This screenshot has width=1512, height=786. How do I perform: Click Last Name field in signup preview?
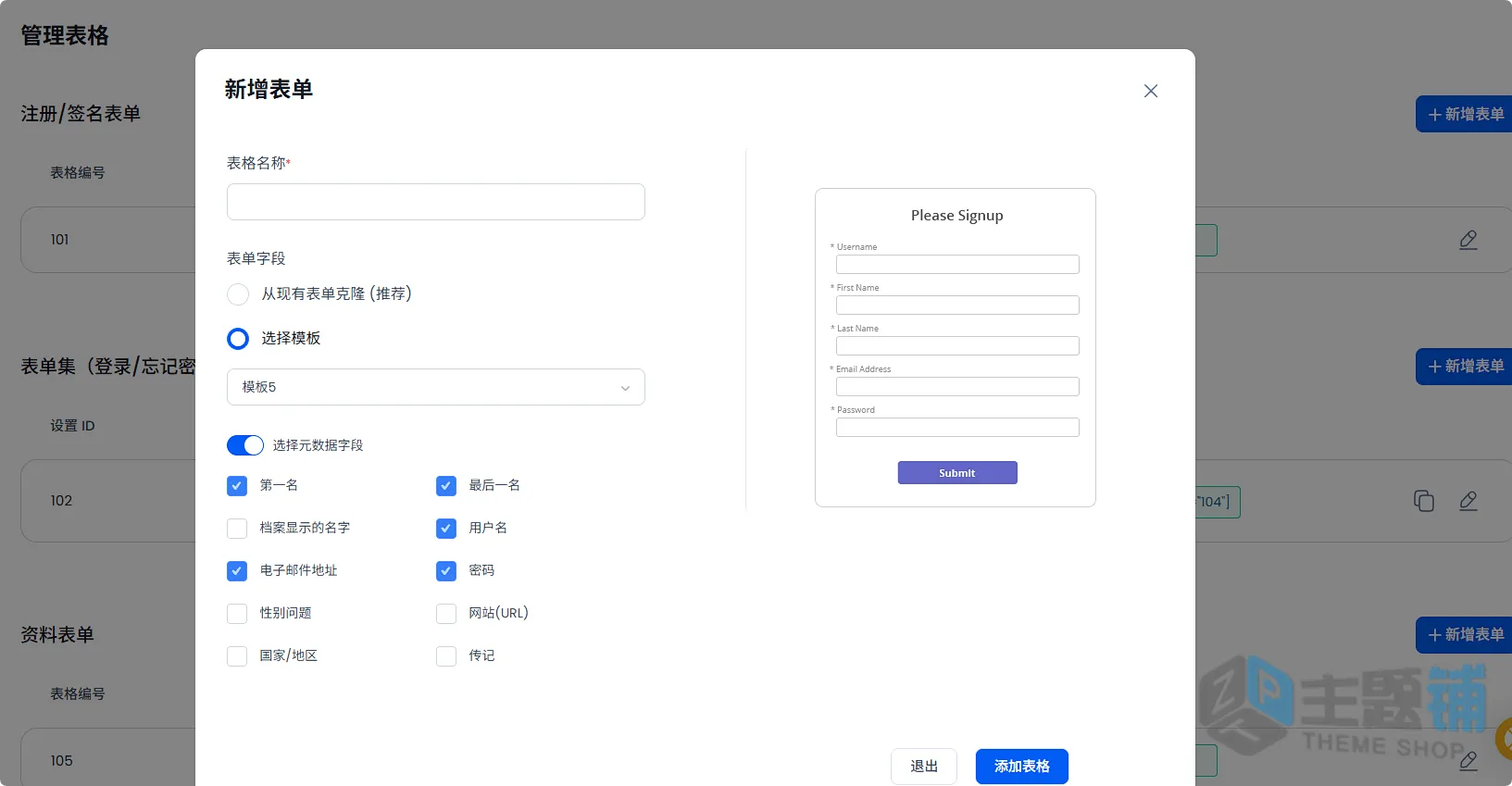pos(957,346)
